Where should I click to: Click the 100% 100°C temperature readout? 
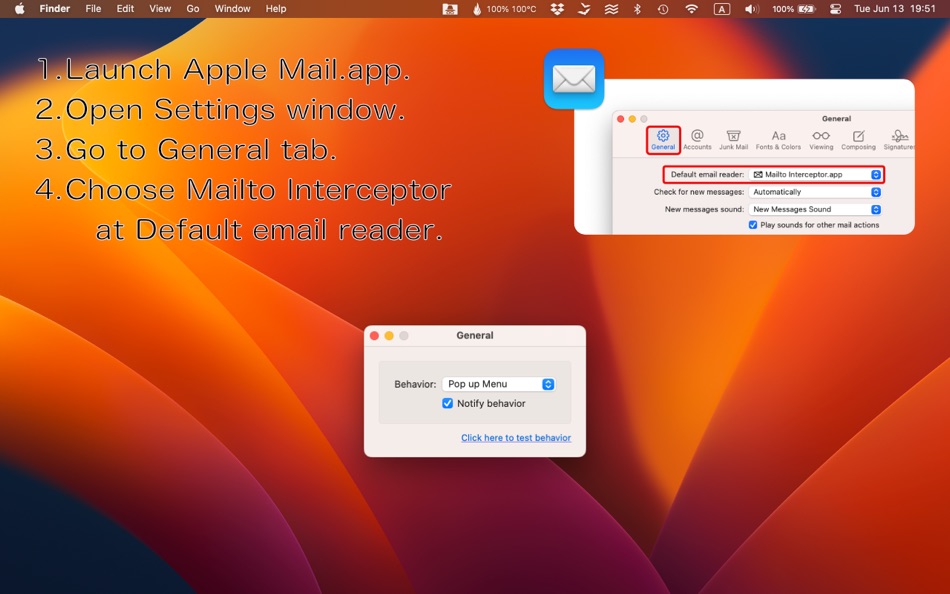pos(511,8)
